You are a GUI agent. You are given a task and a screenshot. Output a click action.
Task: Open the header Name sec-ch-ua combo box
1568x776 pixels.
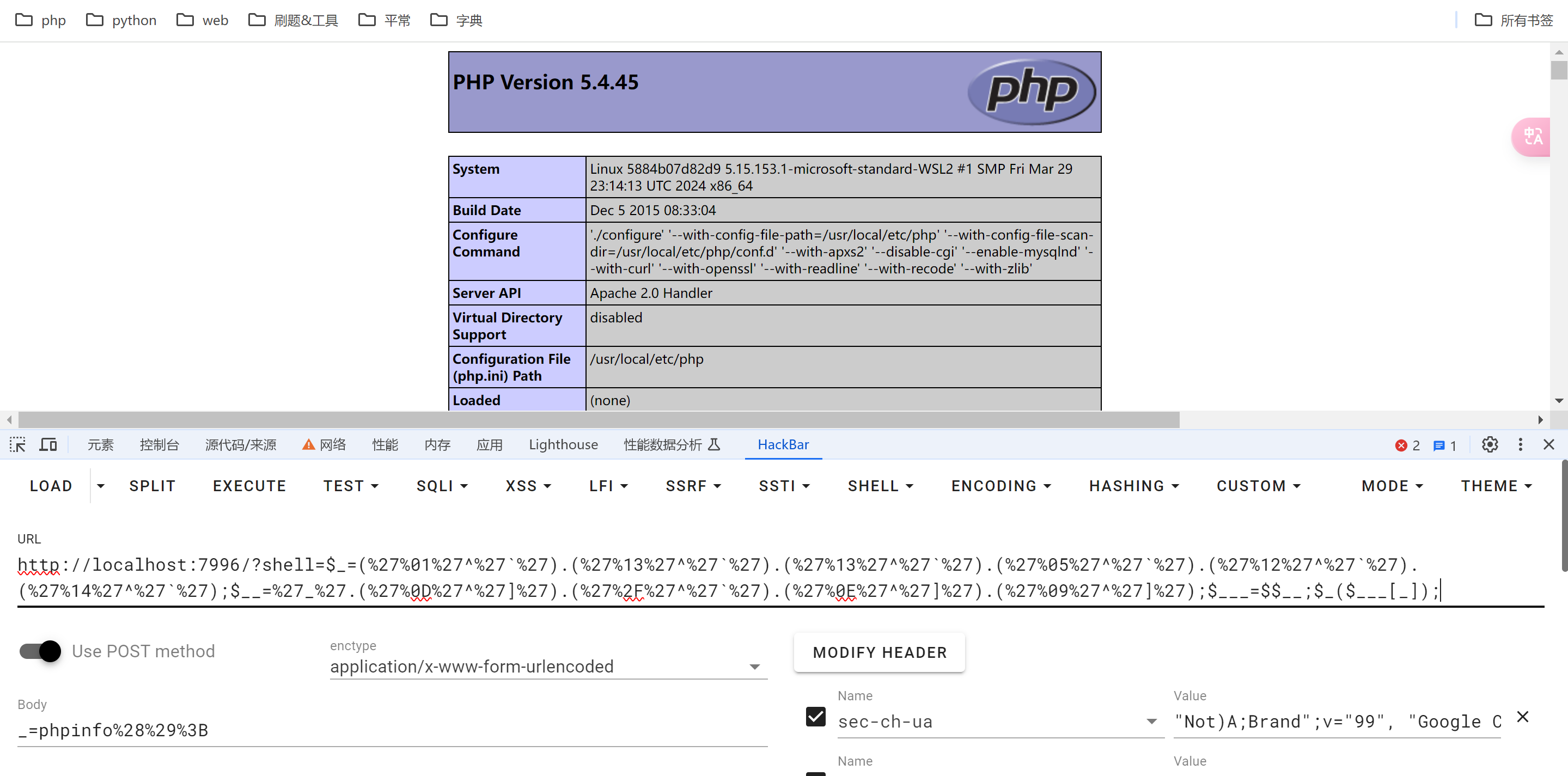[x=998, y=722]
